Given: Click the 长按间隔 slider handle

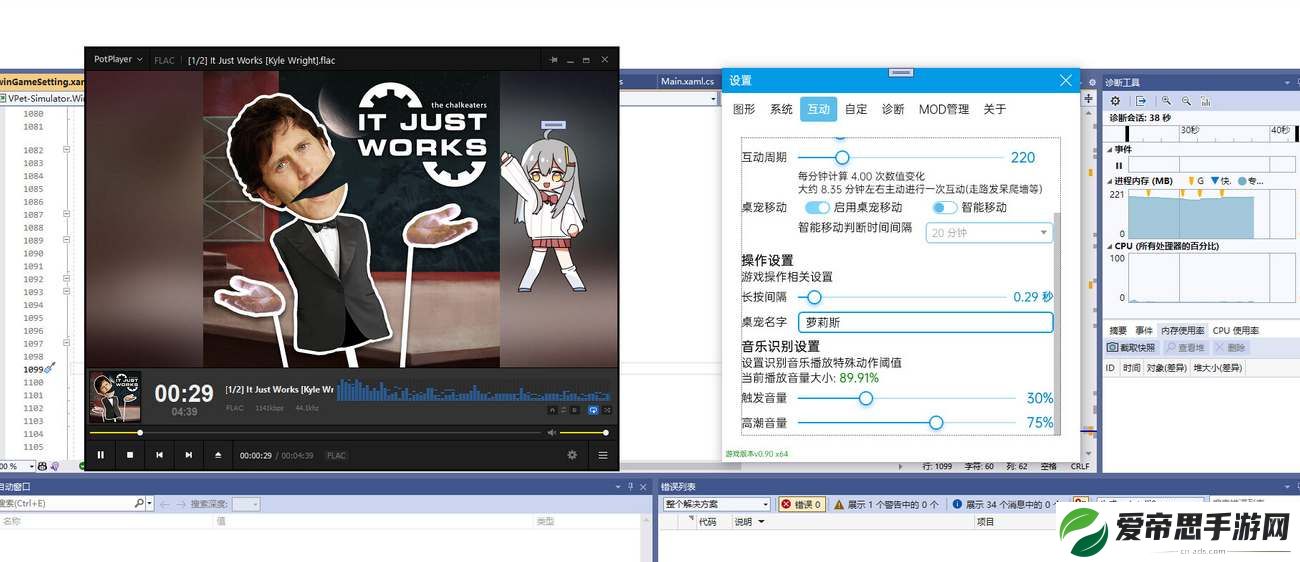Looking at the screenshot, I should pos(814,297).
